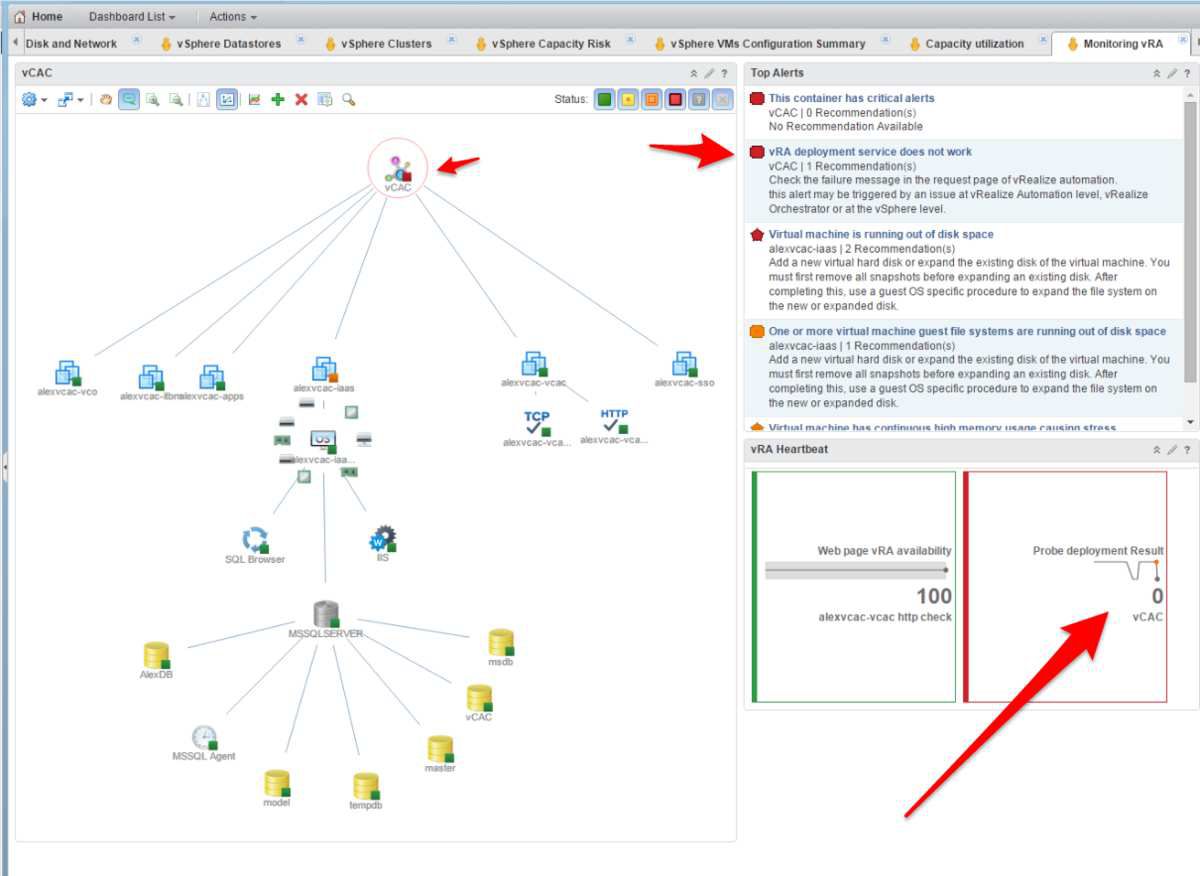The width and height of the screenshot is (1200, 876).
Task: Click the left tab scroll arrow
Action: point(14,43)
